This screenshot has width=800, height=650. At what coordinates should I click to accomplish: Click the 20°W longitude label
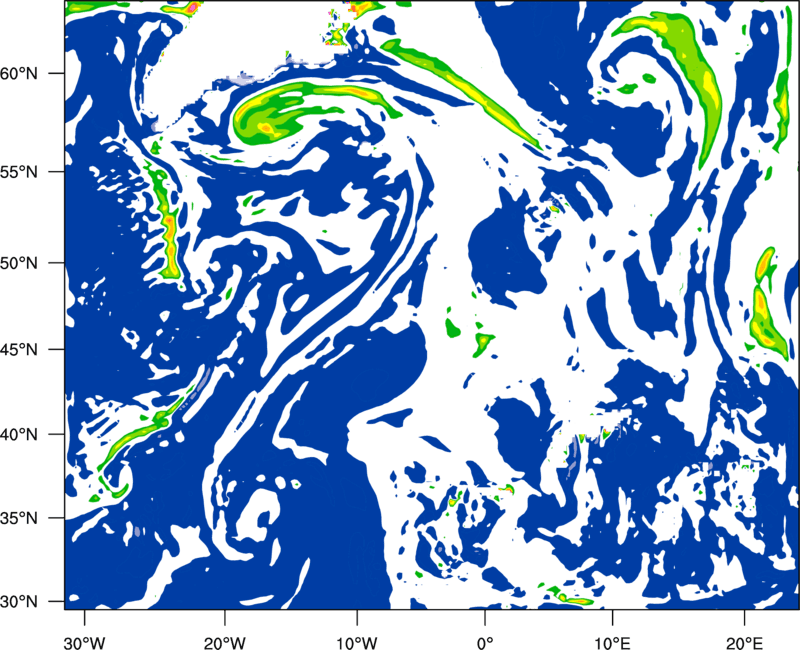tap(225, 642)
